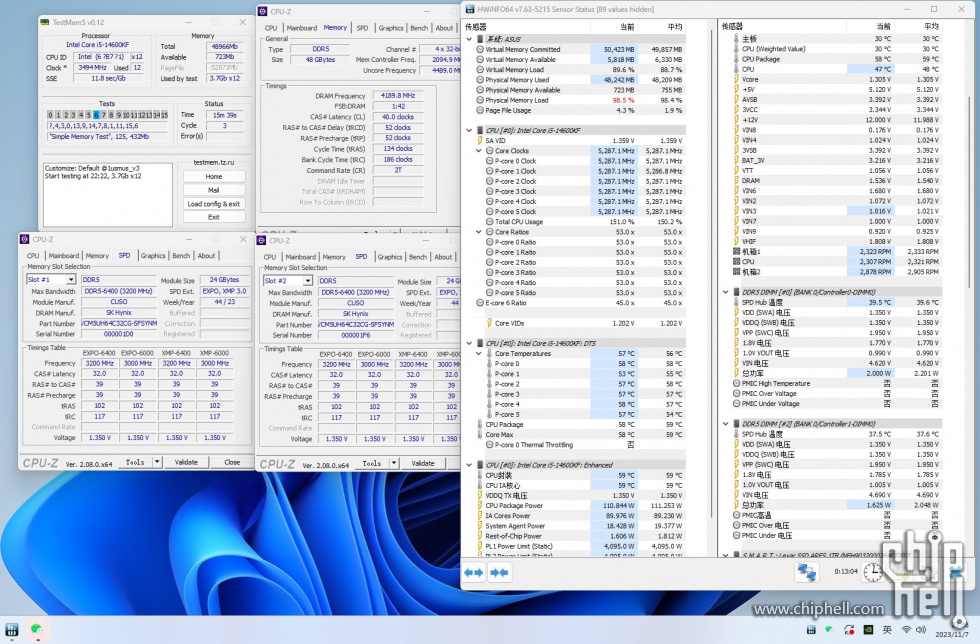This screenshot has width=980, height=644.
Task: Open SPD tab in CPU-Z Memory window
Action: pos(362,28)
